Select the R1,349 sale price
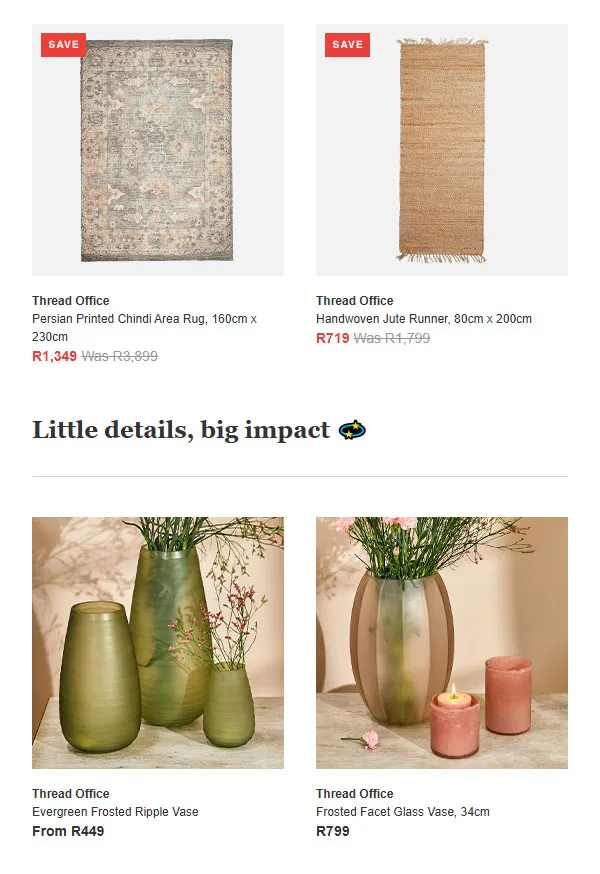Image resolution: width=600 pixels, height=874 pixels. click(54, 356)
